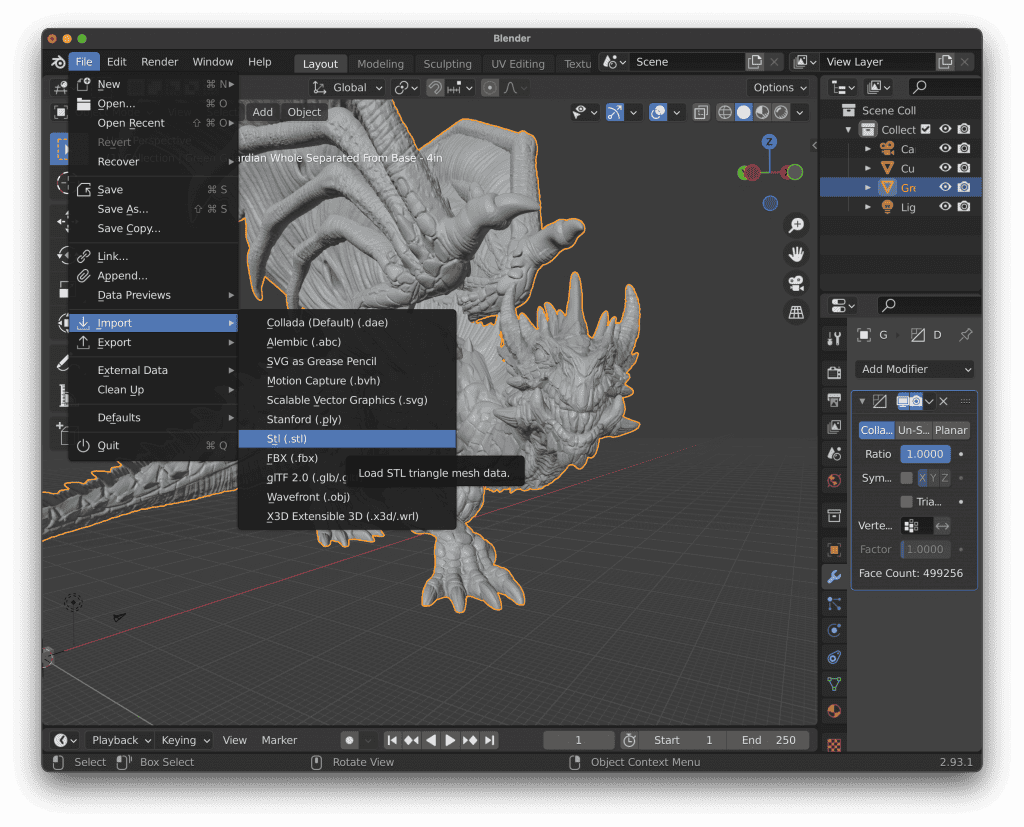
Task: Toggle snapping magnet icon
Action: pyautogui.click(x=434, y=88)
